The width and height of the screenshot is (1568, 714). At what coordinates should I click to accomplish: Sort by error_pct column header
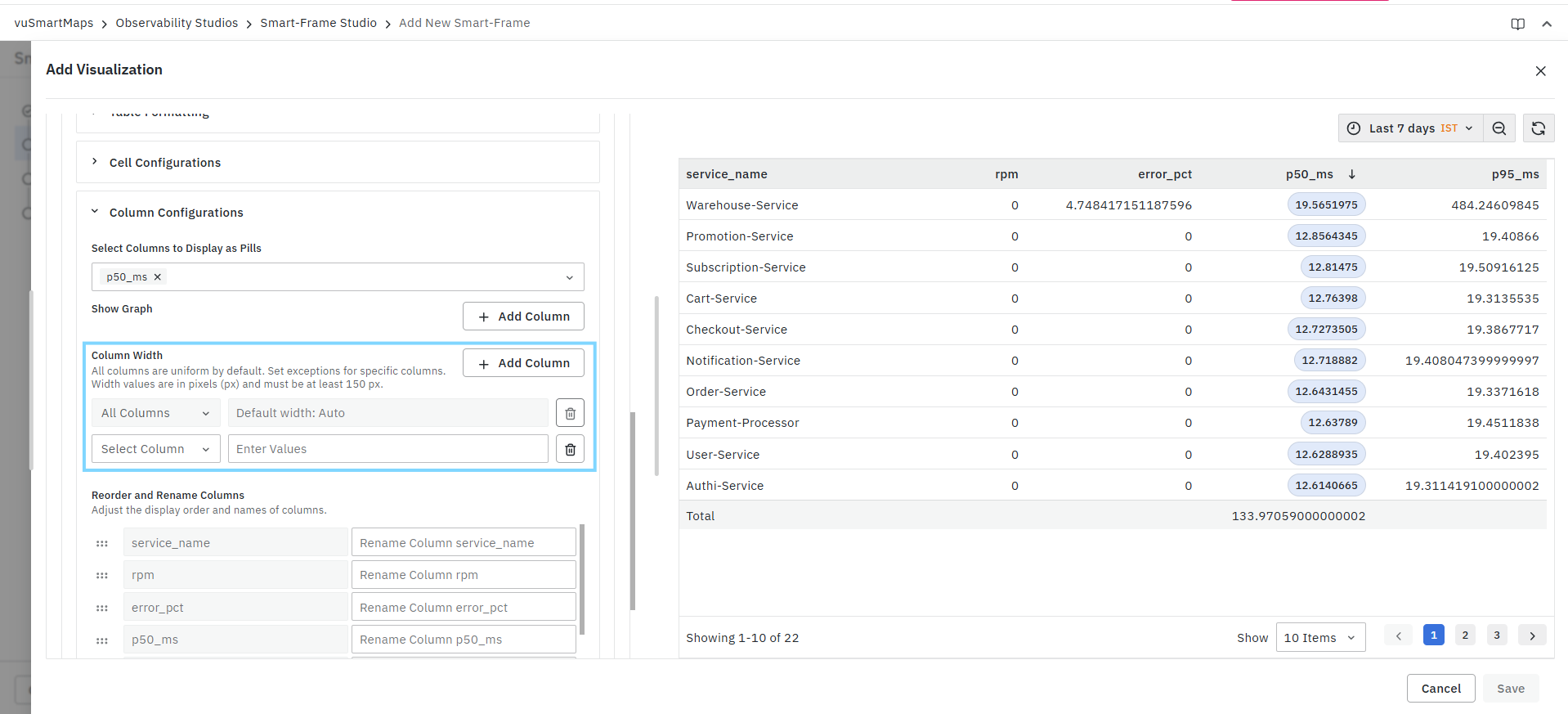1165,174
